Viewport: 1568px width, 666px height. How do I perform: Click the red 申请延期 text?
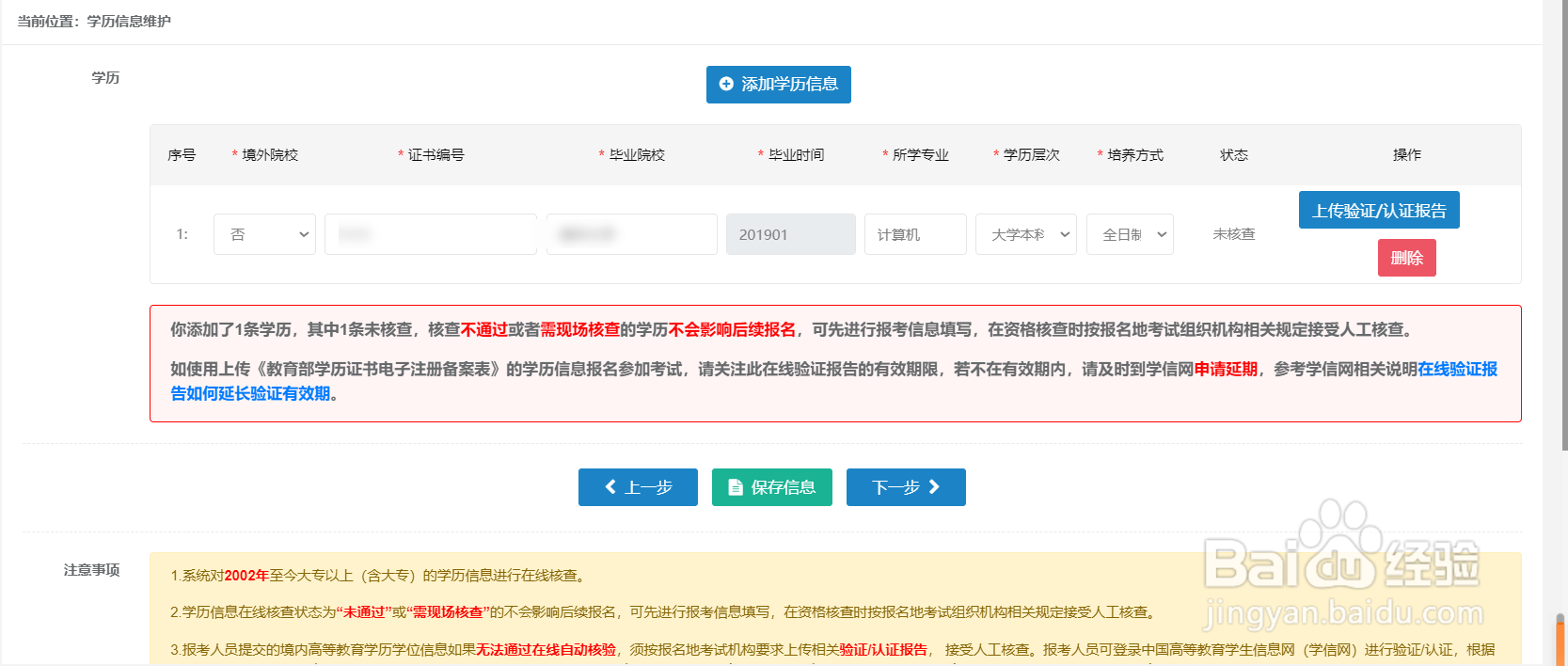(x=1226, y=369)
